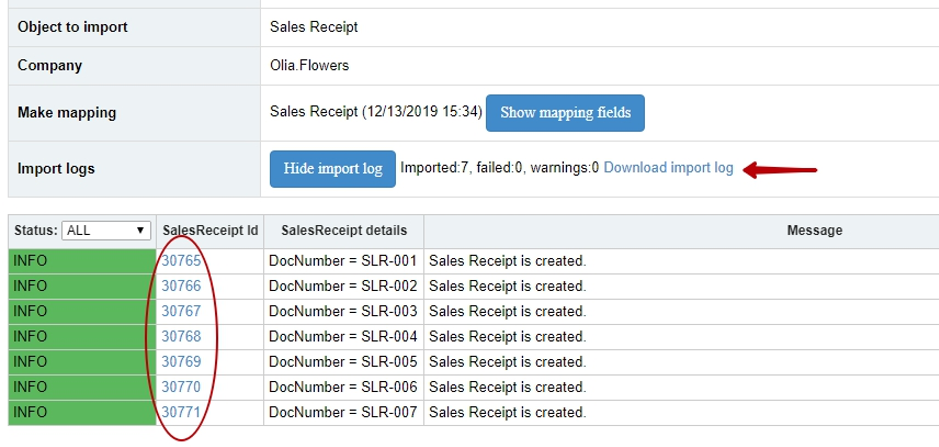Select the DocNumber = SLR-001 cell

343,261
